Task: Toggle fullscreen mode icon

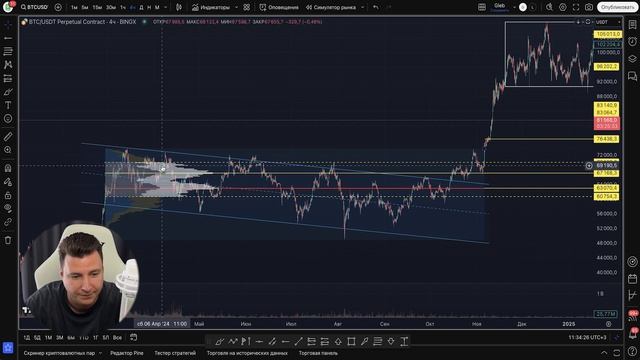Action: 576,7
